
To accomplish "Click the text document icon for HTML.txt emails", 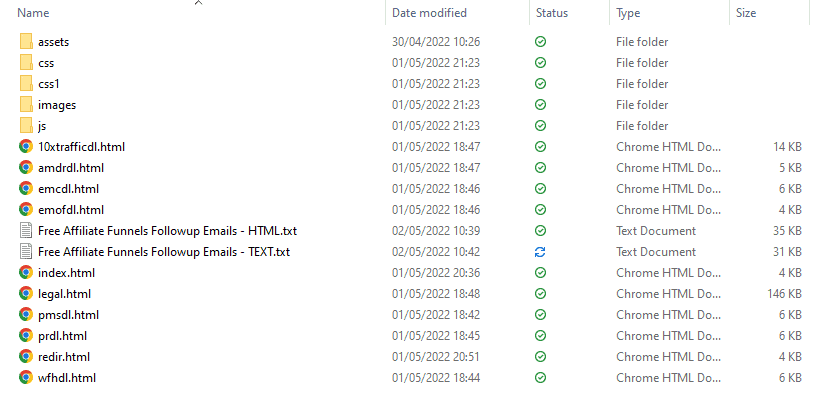I will [x=26, y=231].
